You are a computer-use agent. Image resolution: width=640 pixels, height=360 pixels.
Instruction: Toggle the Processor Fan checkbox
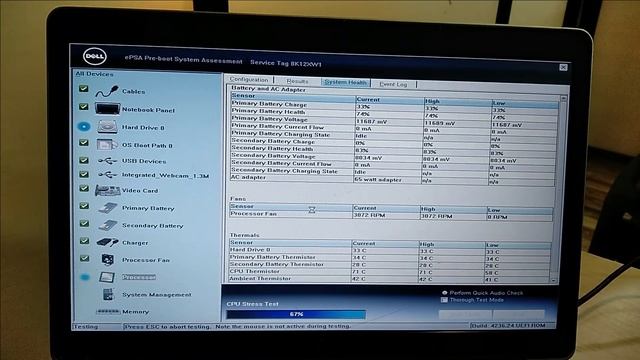pyautogui.click(x=84, y=258)
